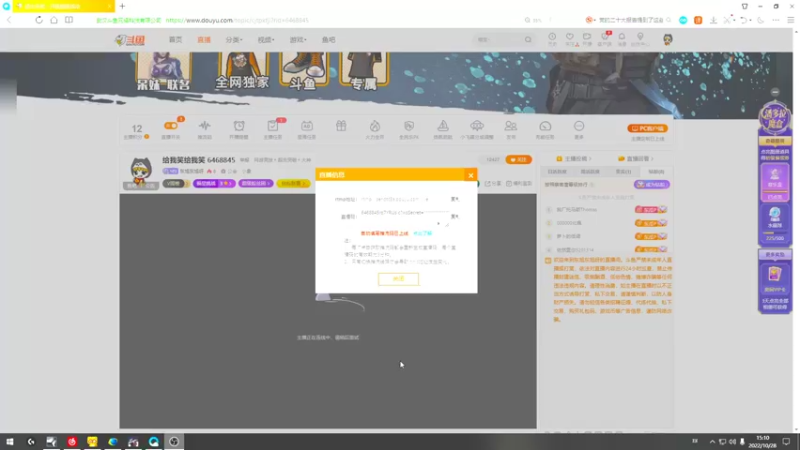Click the blue link after the red warning
This screenshot has width=800, height=450.
click(422, 233)
